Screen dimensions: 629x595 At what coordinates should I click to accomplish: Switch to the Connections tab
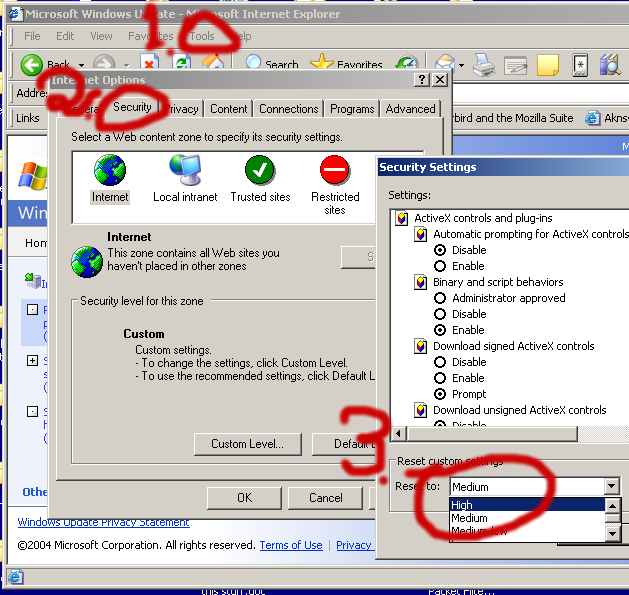click(x=288, y=109)
